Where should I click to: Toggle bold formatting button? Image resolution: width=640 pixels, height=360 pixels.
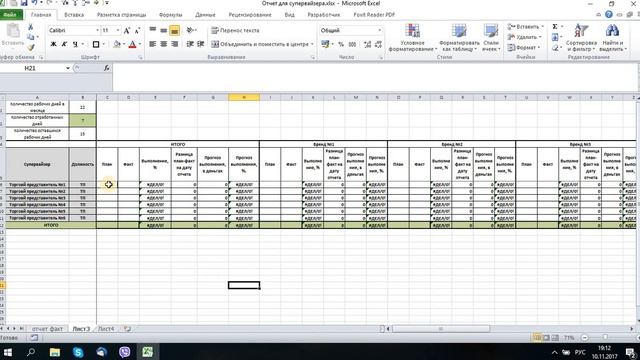click(x=53, y=44)
